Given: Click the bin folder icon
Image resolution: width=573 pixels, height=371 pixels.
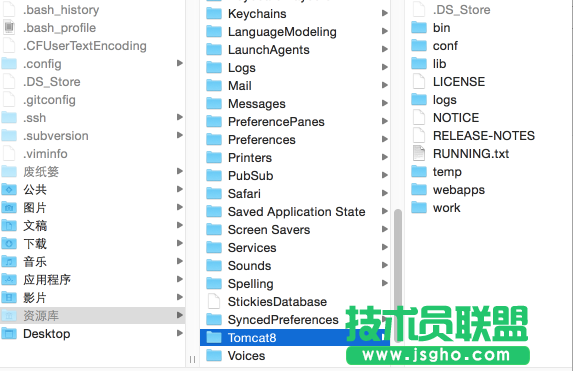Looking at the screenshot, I should [419, 27].
